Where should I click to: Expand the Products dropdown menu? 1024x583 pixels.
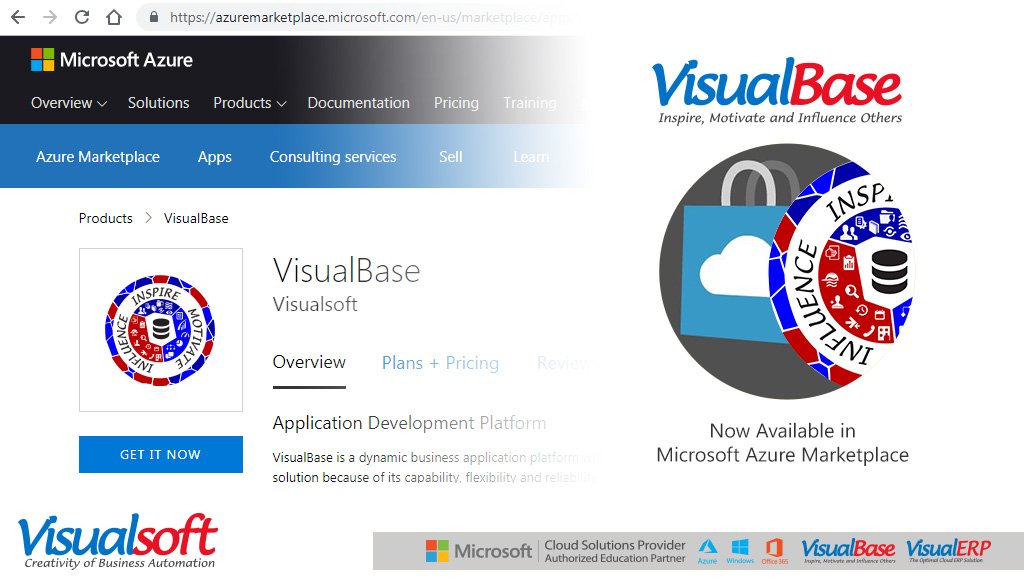249,102
